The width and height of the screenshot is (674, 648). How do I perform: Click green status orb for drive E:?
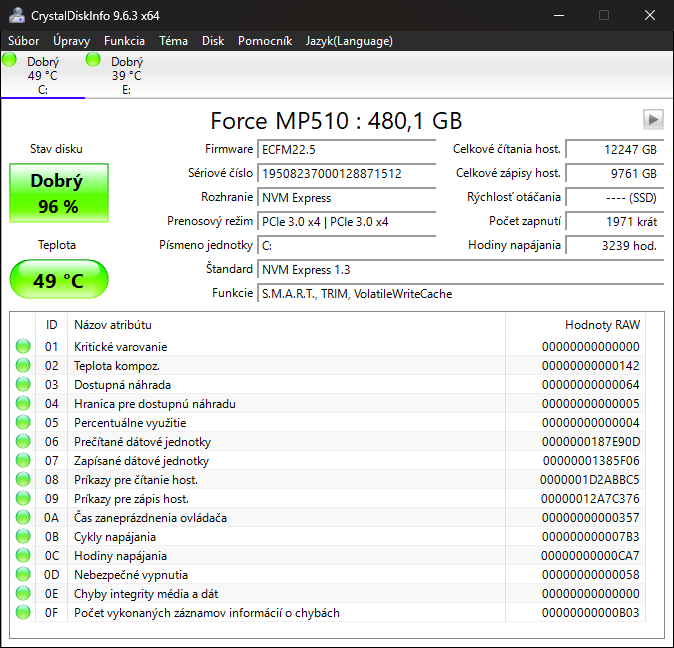pos(93,59)
